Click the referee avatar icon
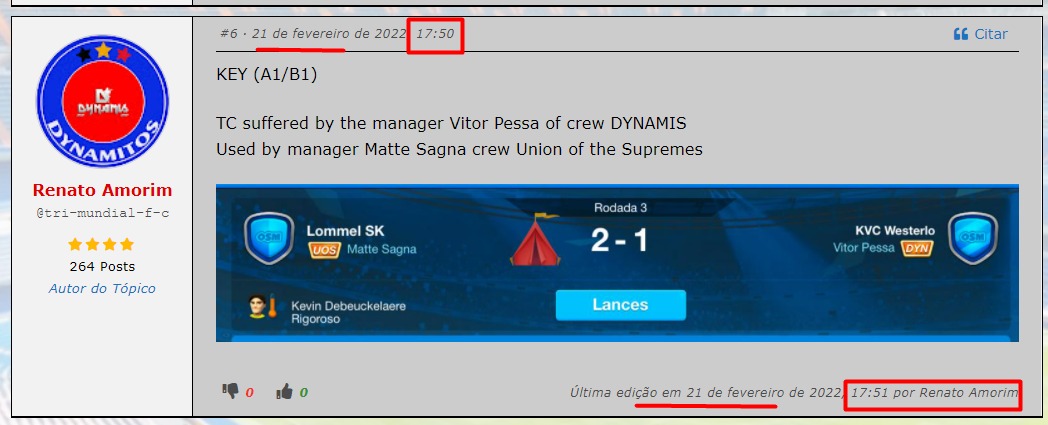 [263, 307]
